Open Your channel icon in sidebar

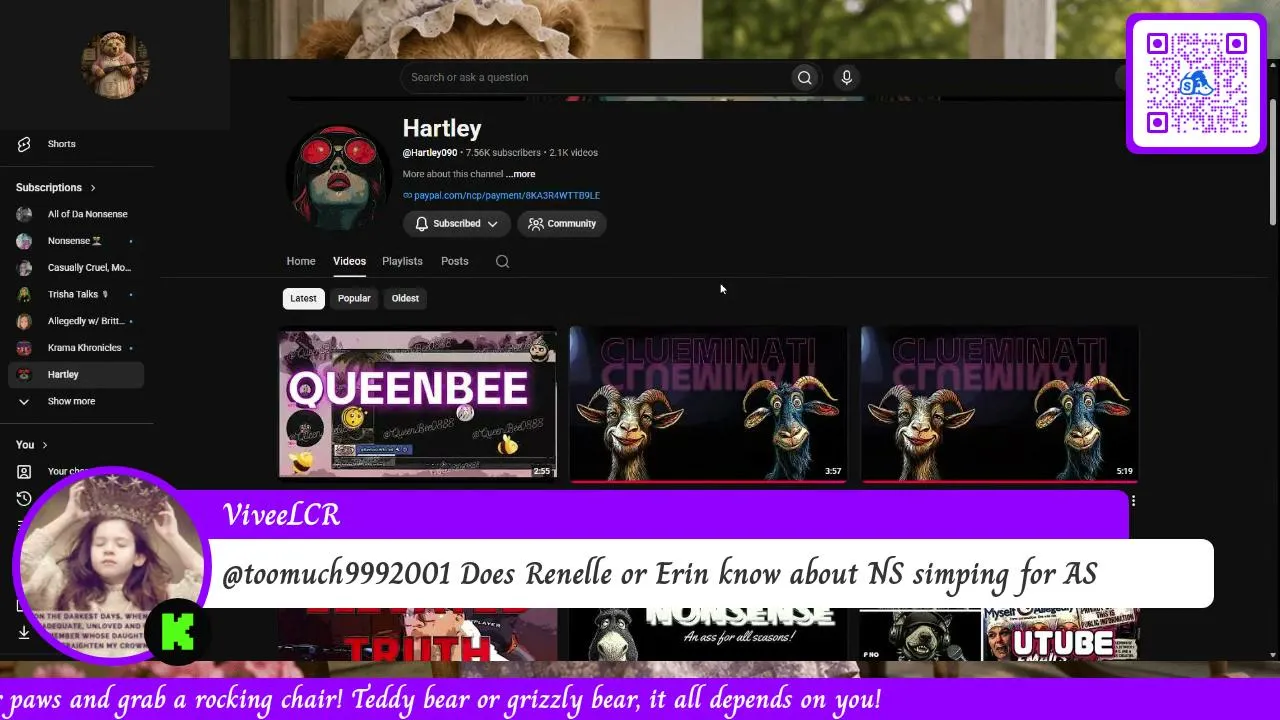click(x=24, y=472)
